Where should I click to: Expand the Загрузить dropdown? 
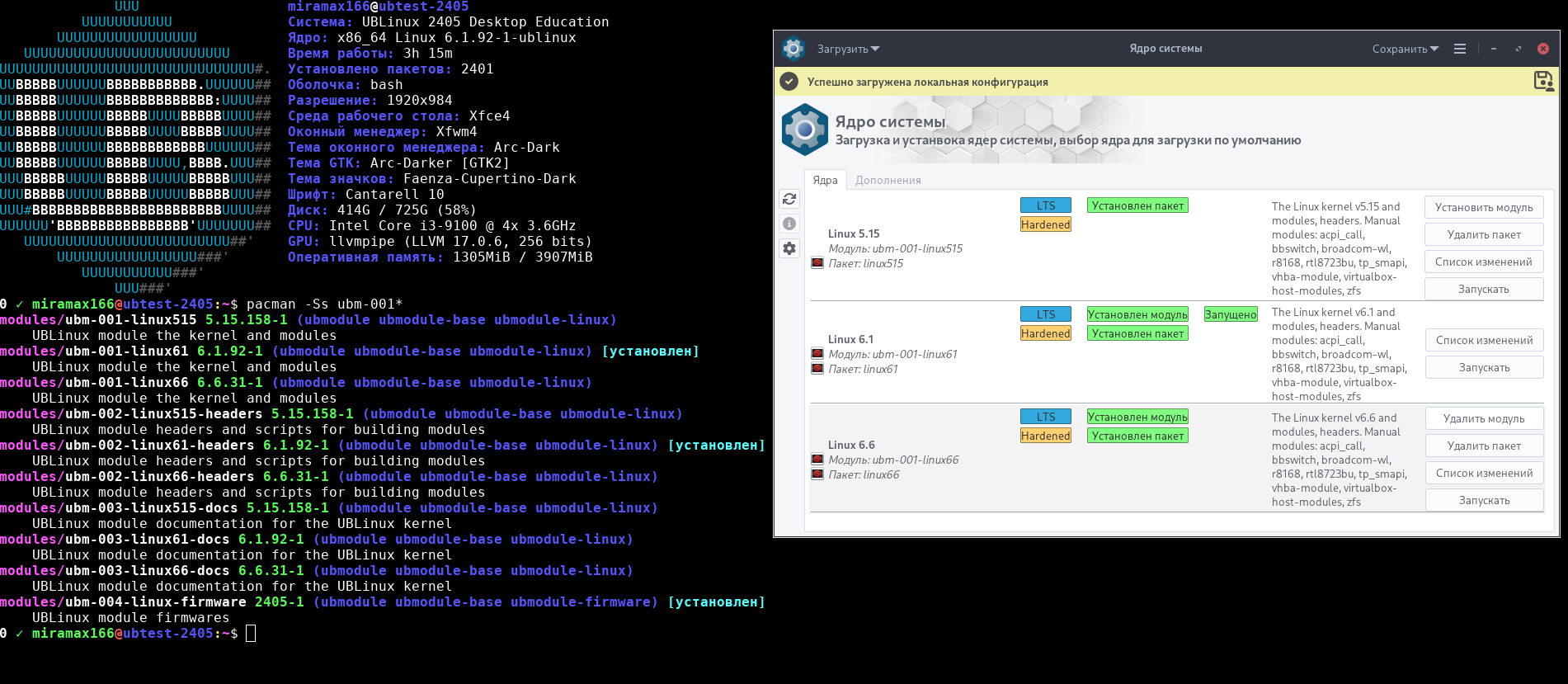(x=848, y=49)
